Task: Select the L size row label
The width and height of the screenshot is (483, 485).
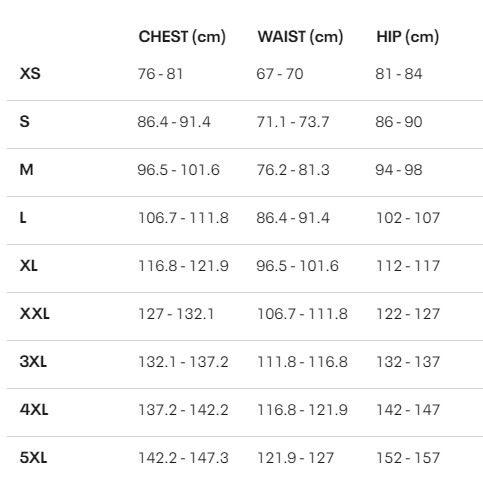Action: click(23, 218)
